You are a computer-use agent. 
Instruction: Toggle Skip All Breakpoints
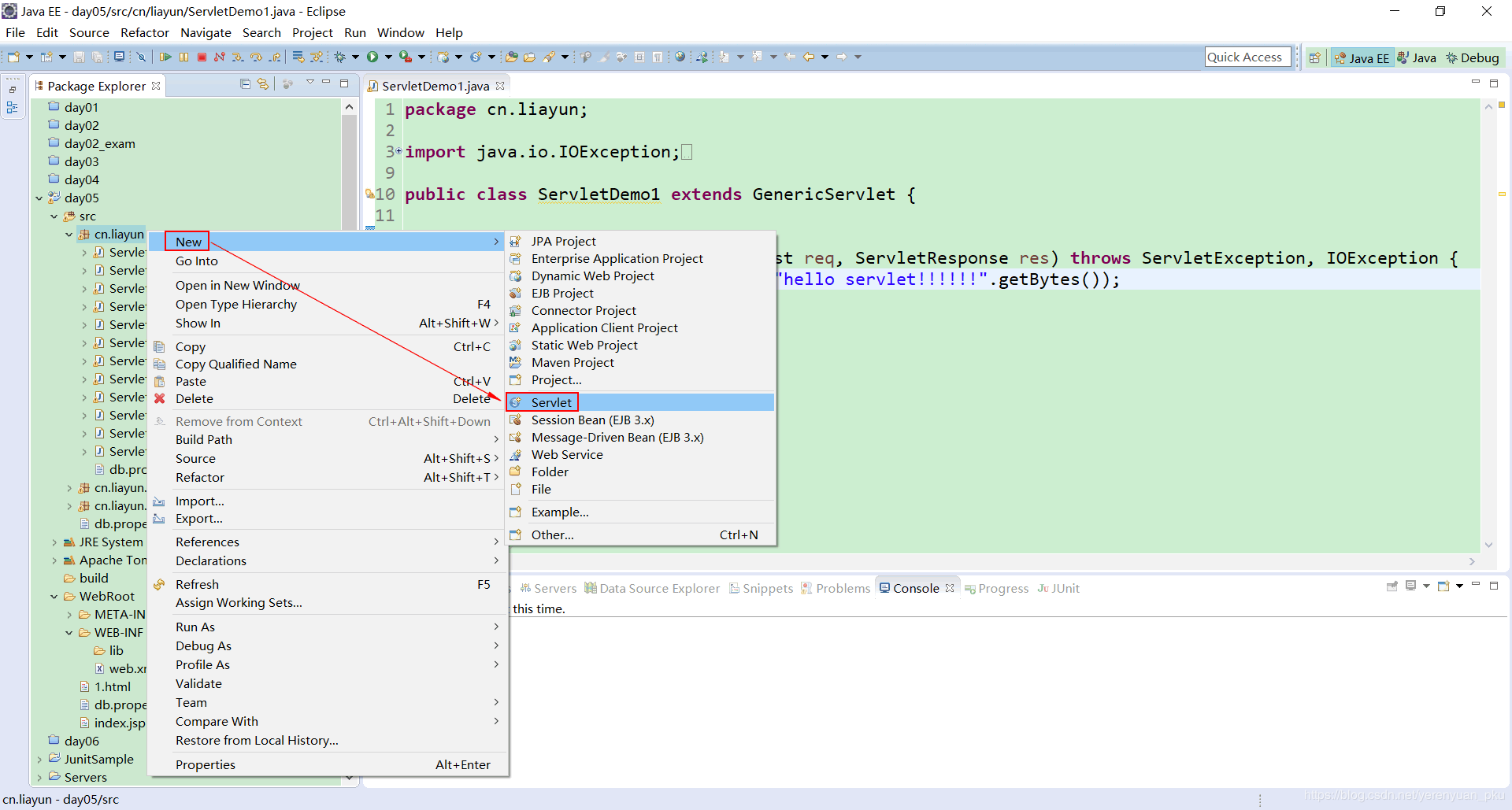click(x=141, y=57)
